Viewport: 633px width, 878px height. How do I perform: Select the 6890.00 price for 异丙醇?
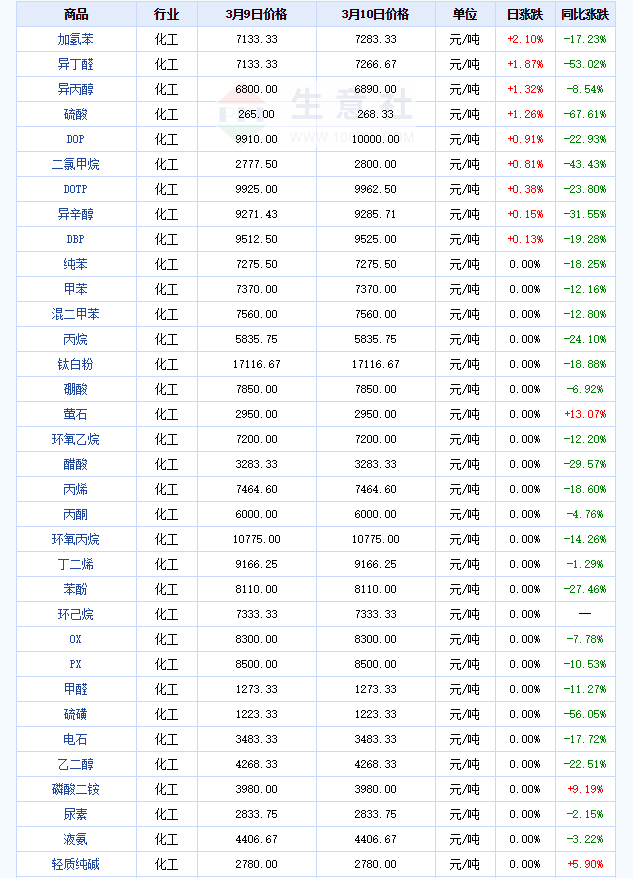375,89
